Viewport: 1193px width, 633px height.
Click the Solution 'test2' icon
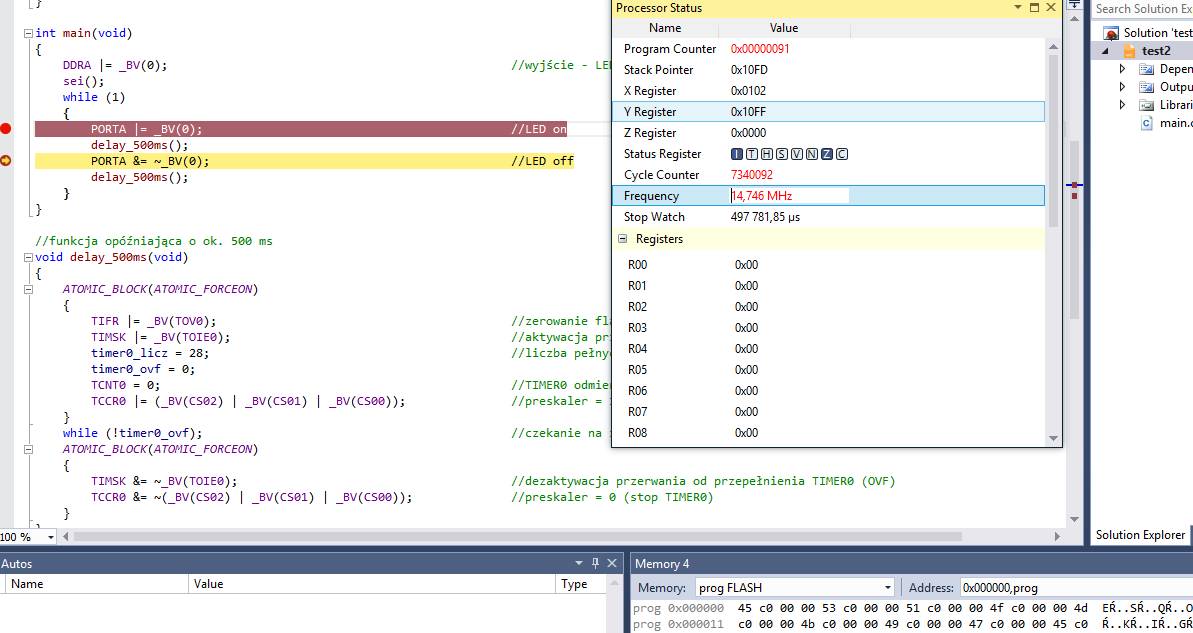[1110, 33]
